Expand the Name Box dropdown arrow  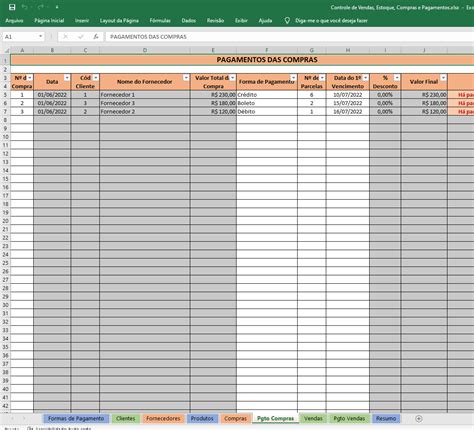[40, 36]
